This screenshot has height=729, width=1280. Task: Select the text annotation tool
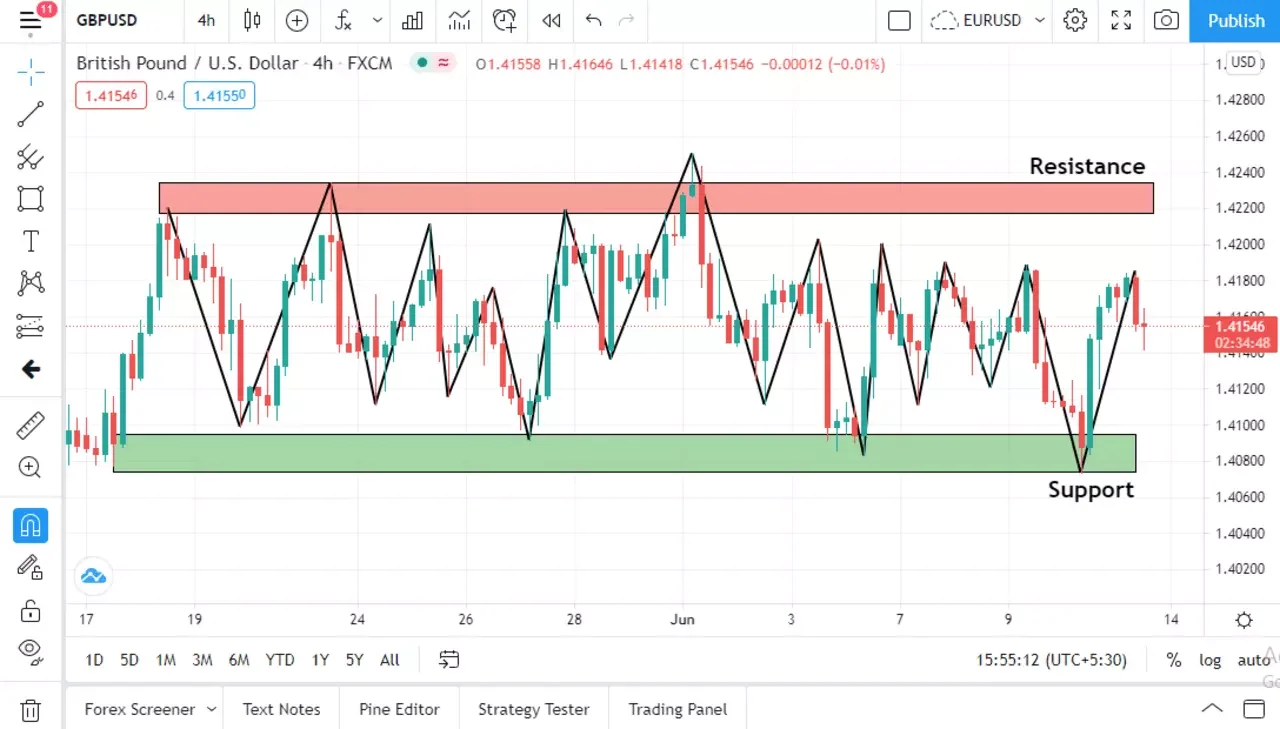point(31,241)
